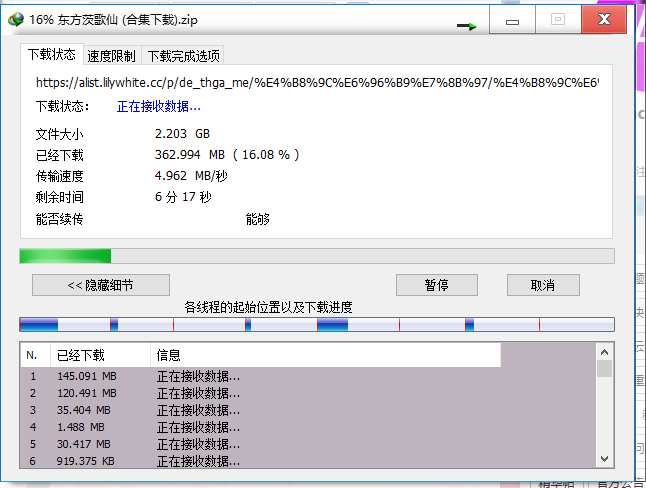This screenshot has height=488, width=646.
Task: Select thread row 2 with 120.491 MB
Action: pos(308,393)
